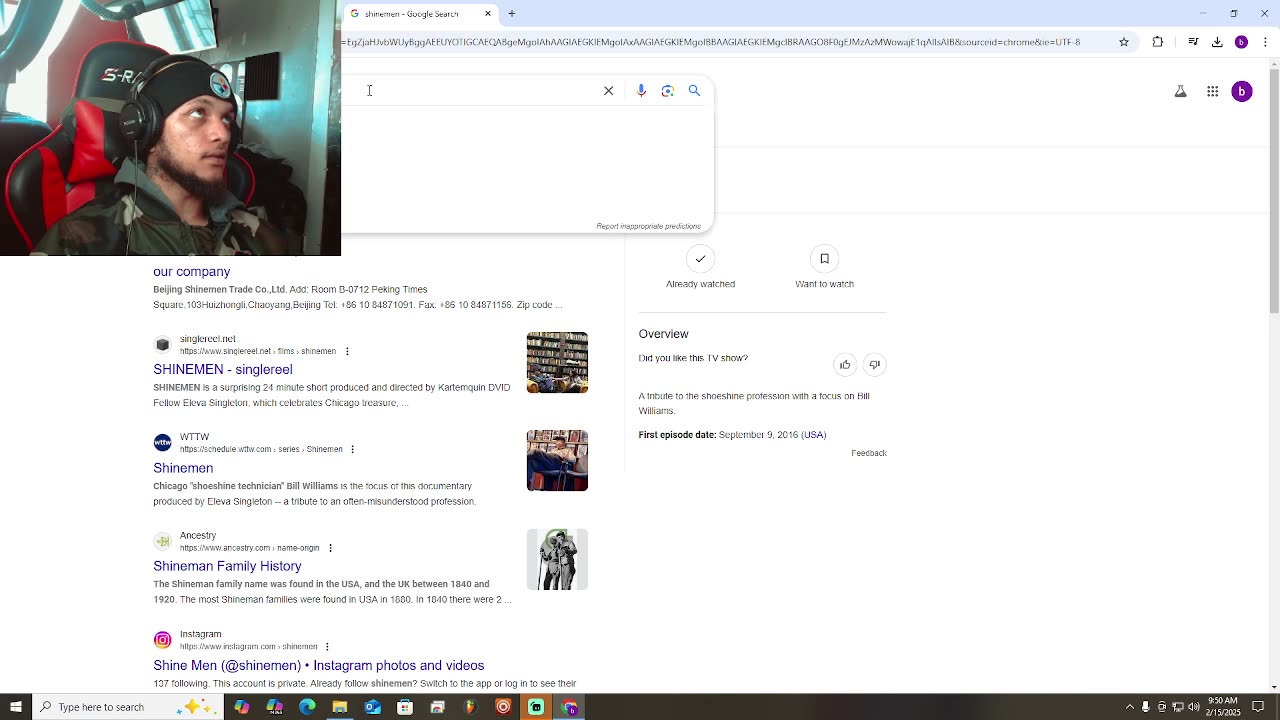
Task: Open Outlook from taskbar
Action: point(372,707)
